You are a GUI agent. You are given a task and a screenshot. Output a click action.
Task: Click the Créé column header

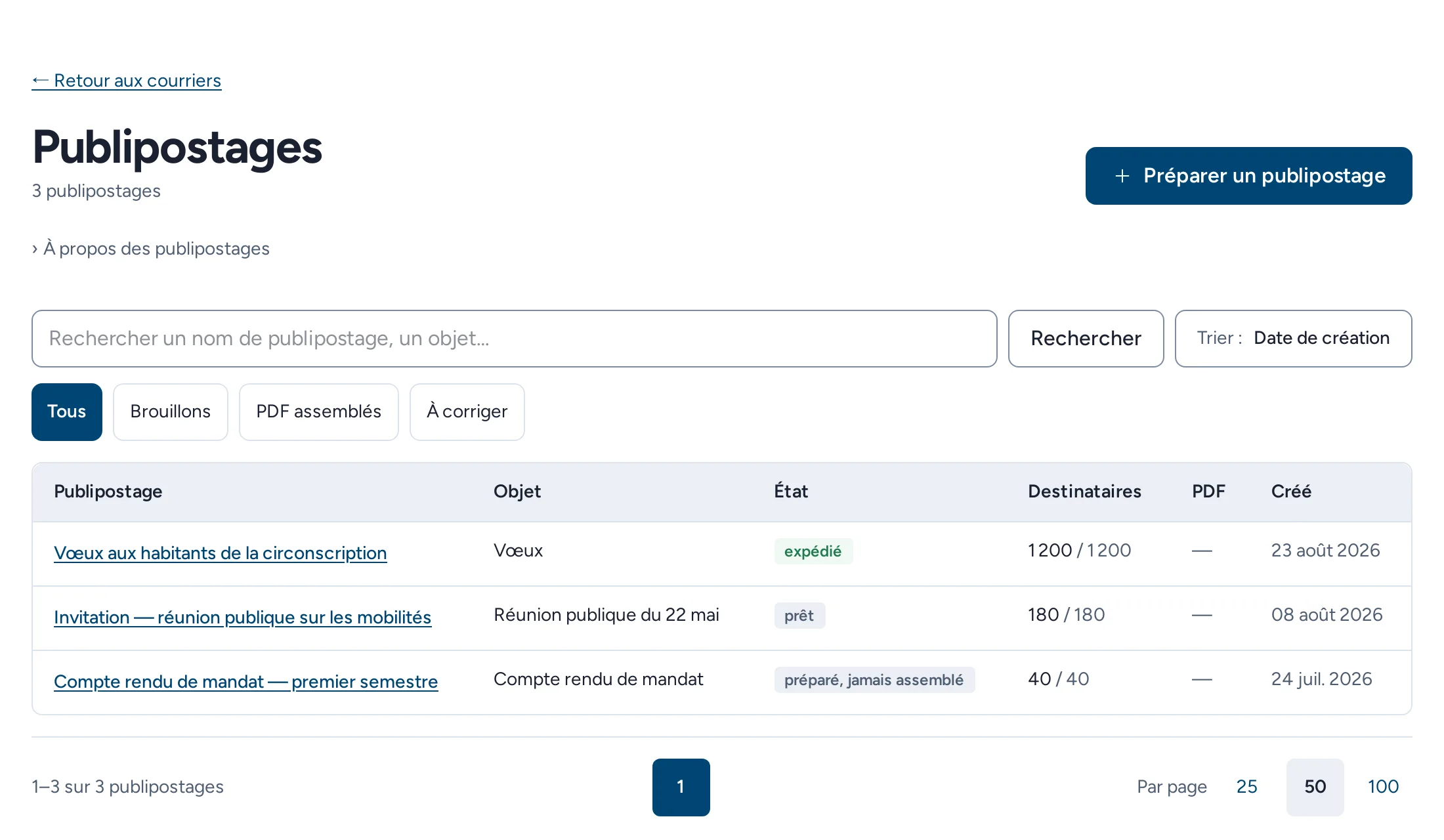[x=1291, y=492]
